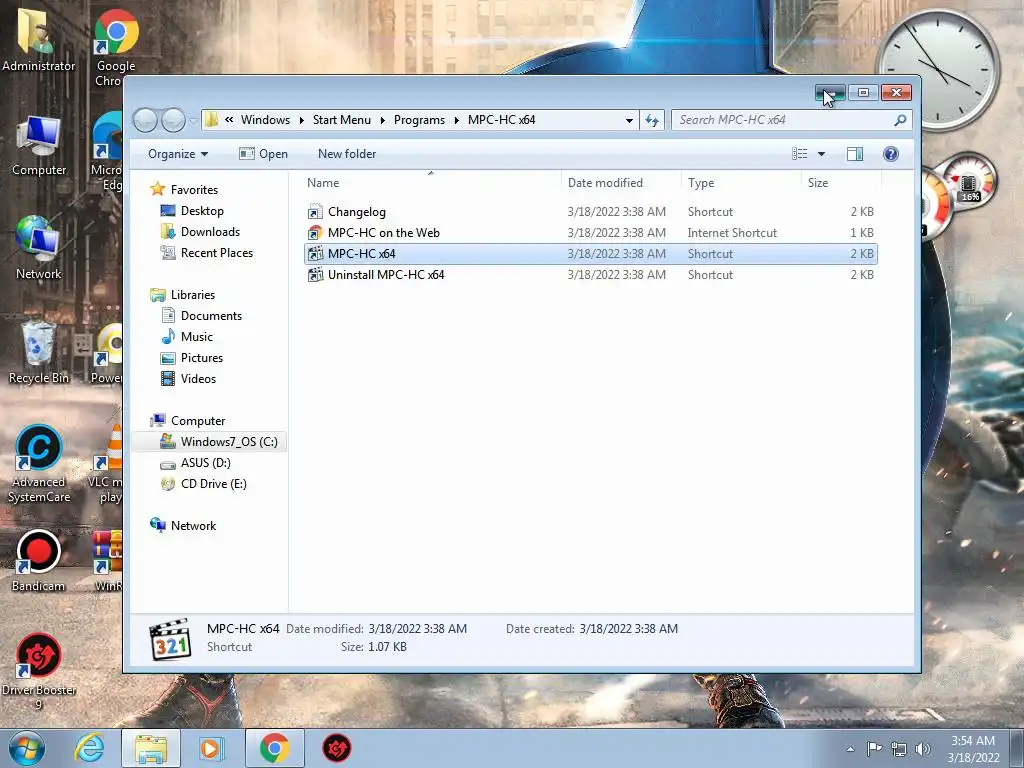Toggle the preview pane button

point(855,154)
